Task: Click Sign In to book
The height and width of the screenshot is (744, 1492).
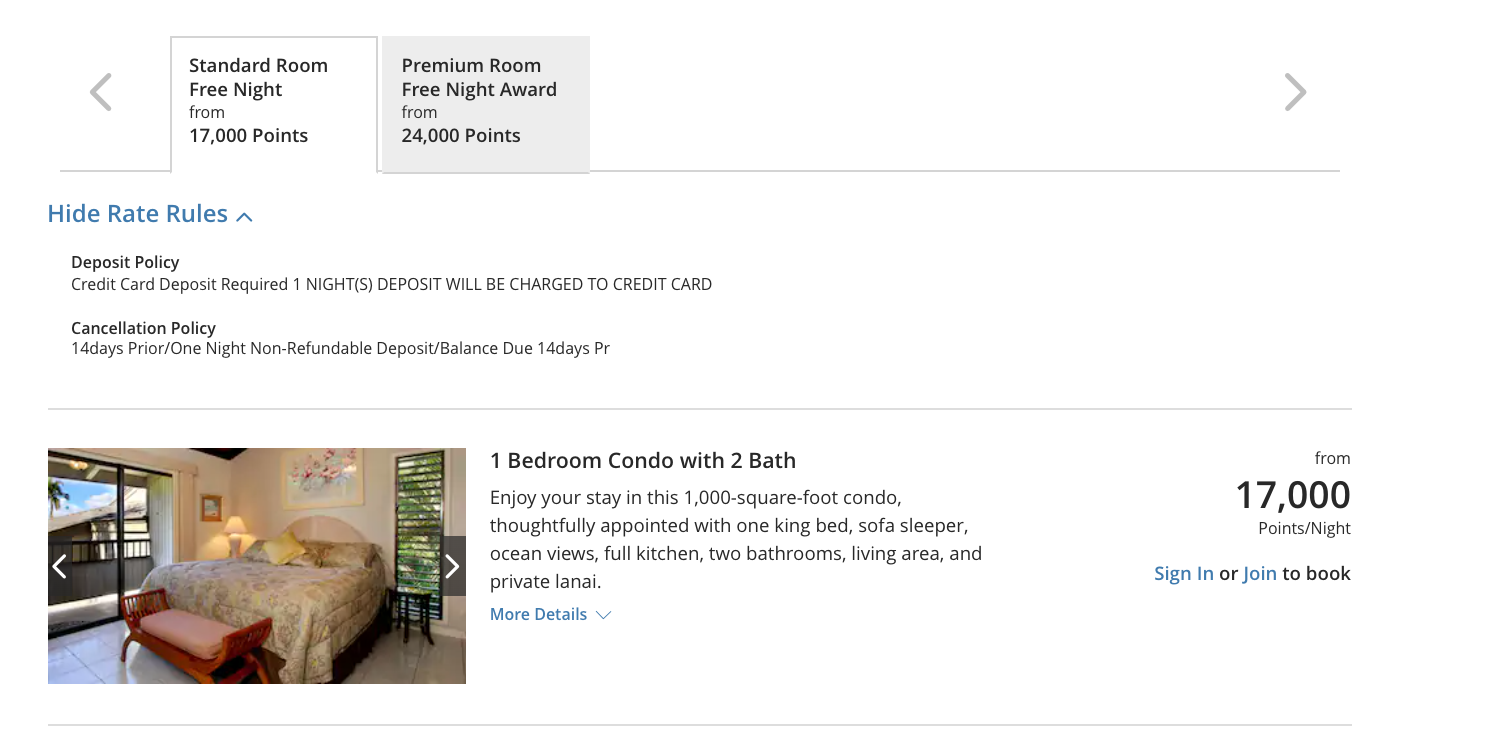Action: tap(1183, 573)
